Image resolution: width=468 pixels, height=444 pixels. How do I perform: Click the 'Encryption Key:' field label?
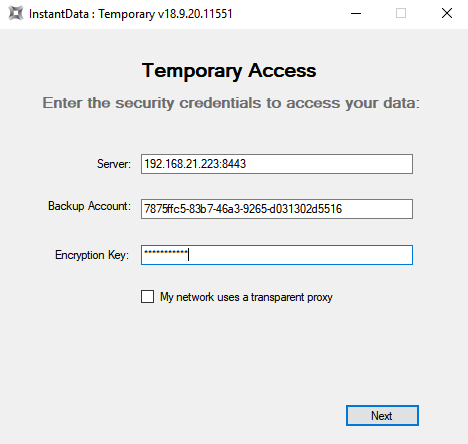(x=92, y=255)
